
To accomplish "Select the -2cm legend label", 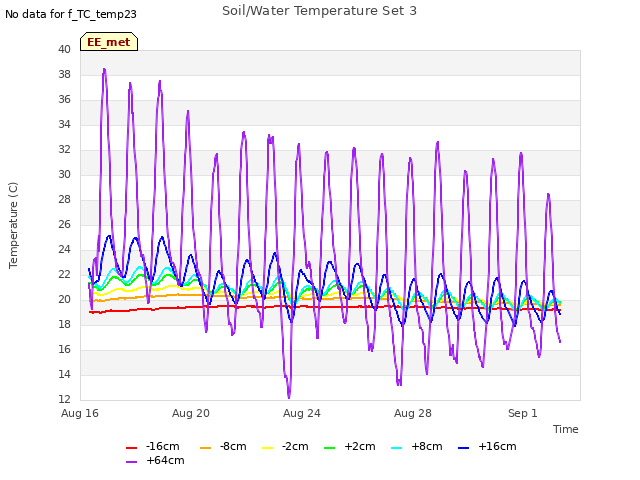I will tap(295, 447).
